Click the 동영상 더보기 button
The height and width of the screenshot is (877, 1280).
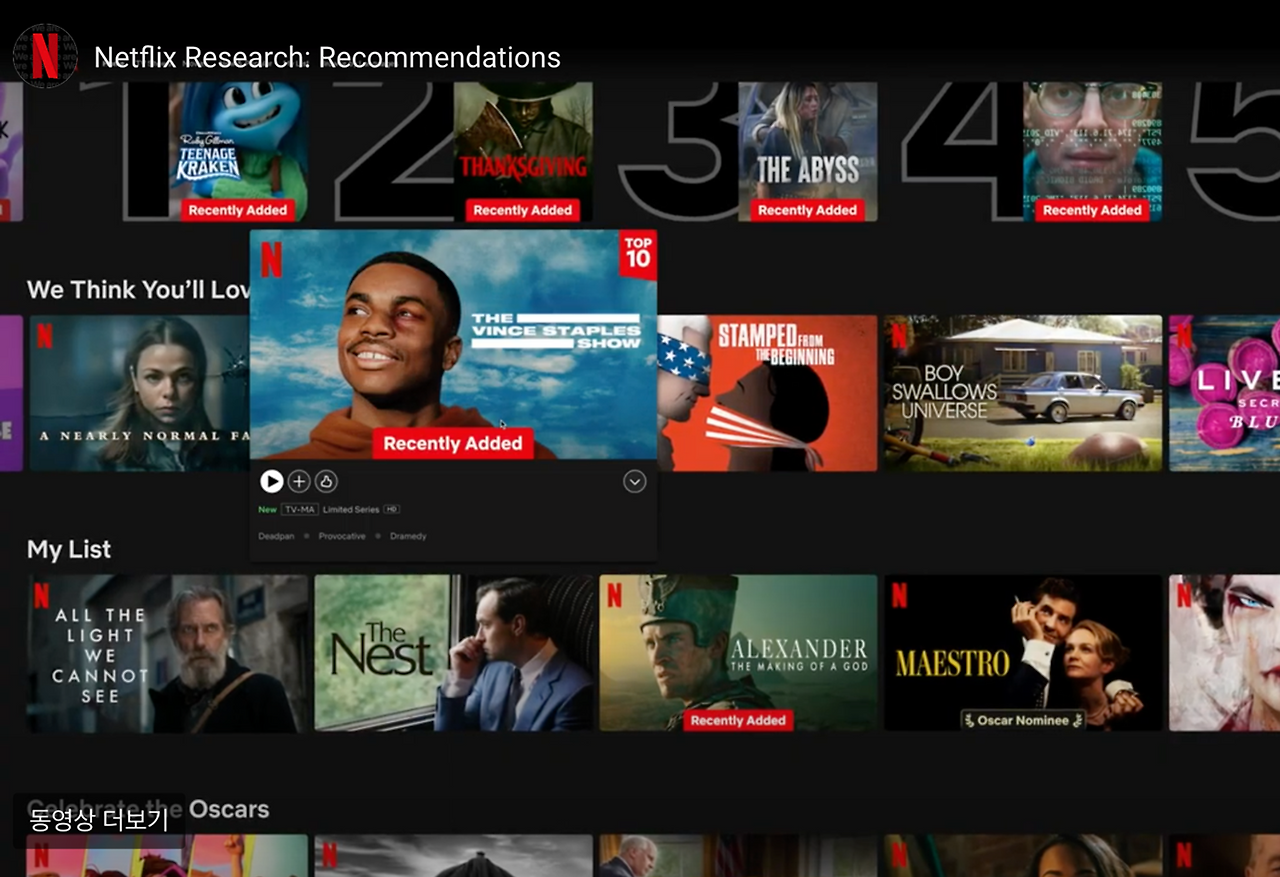pos(98,821)
